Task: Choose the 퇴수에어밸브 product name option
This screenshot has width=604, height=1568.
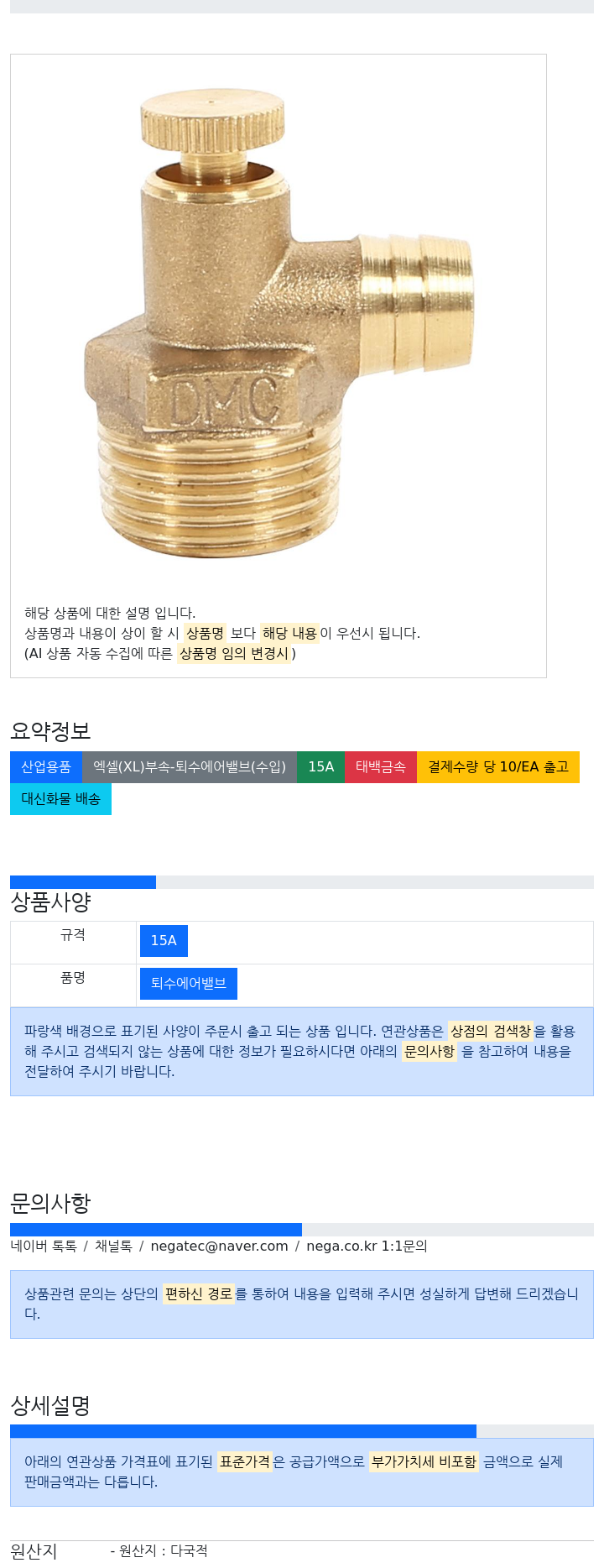Action: point(189,984)
